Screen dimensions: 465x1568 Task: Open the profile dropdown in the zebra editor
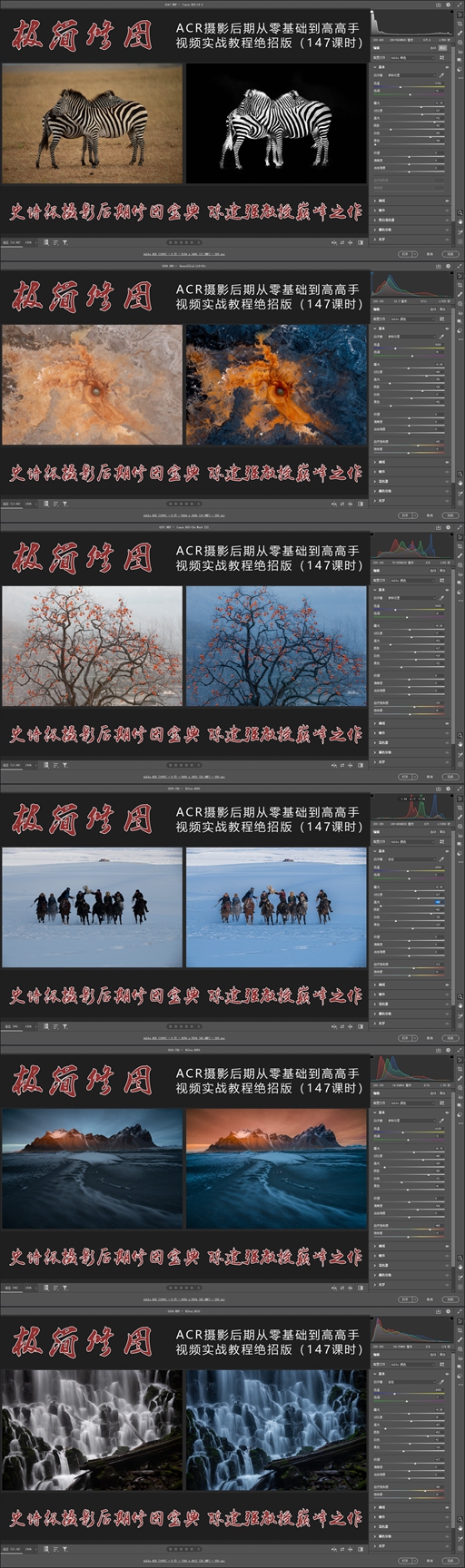tap(412, 58)
